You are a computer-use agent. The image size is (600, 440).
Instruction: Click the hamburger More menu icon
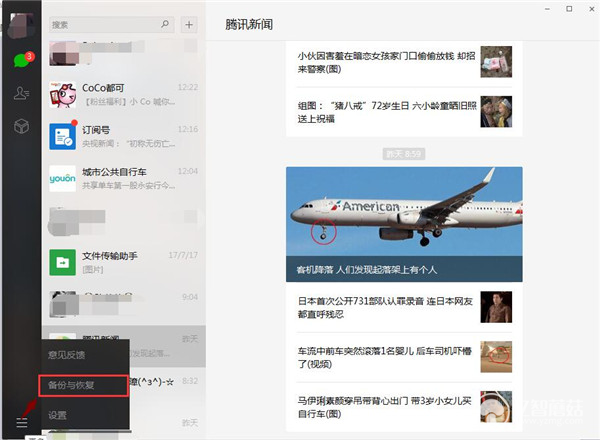(22, 423)
